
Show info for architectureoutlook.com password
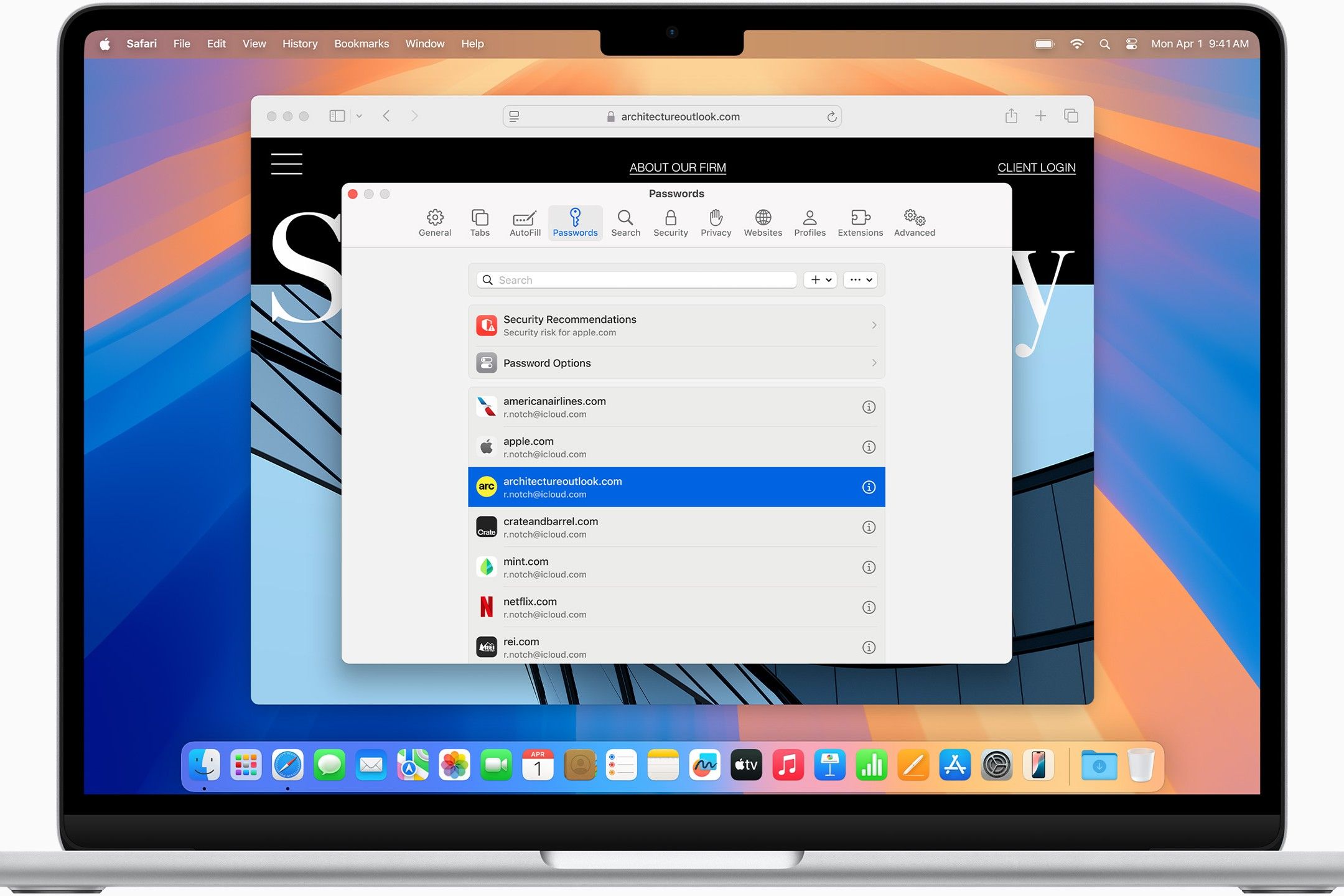click(x=869, y=487)
